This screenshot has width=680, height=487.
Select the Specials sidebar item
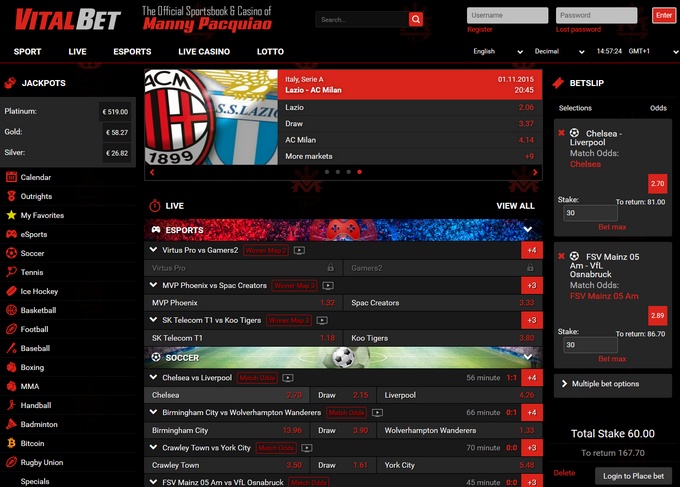(35, 481)
